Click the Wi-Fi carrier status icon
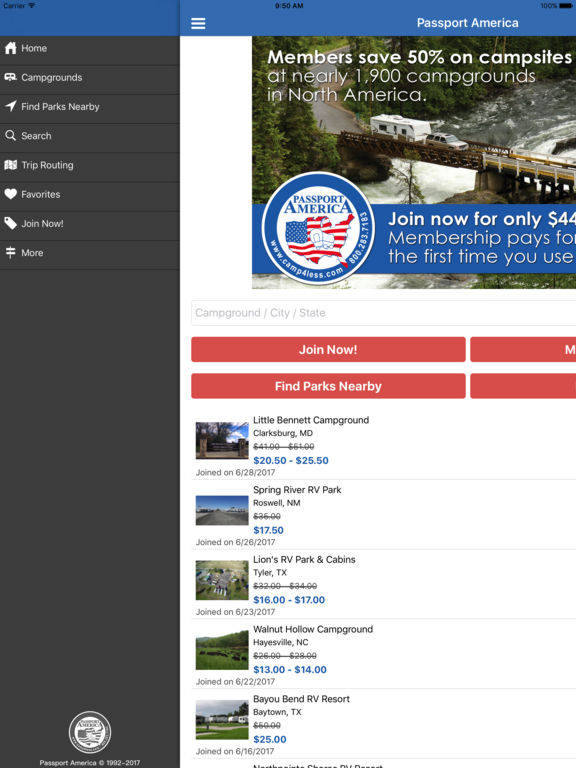This screenshot has width=576, height=768. coord(31,5)
